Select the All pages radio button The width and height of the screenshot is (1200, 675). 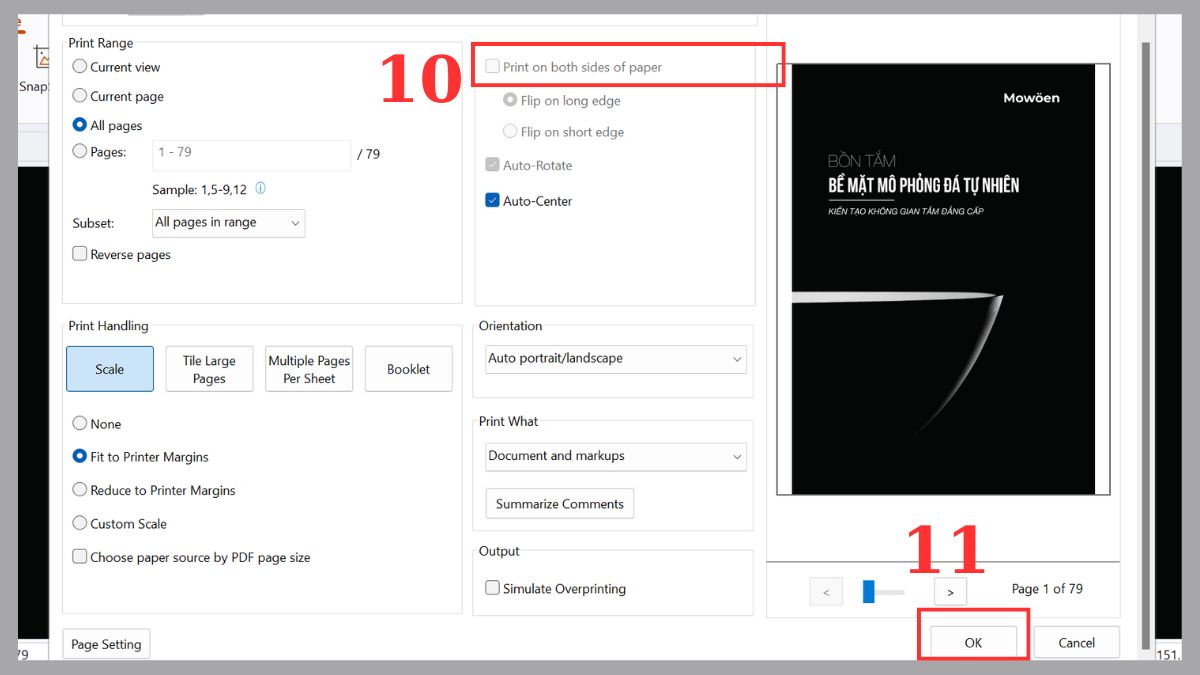(x=80, y=125)
